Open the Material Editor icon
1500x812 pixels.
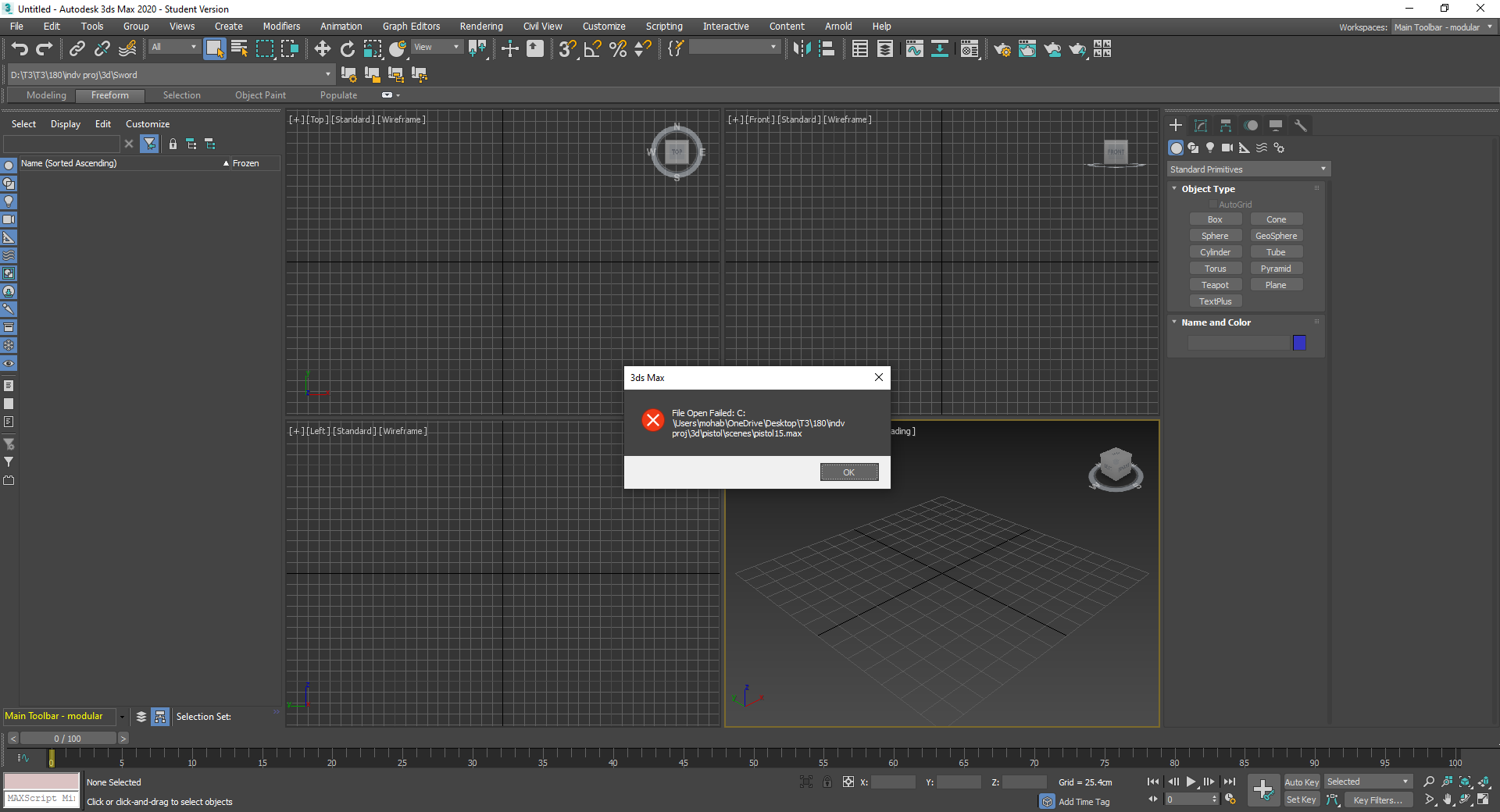[x=970, y=49]
